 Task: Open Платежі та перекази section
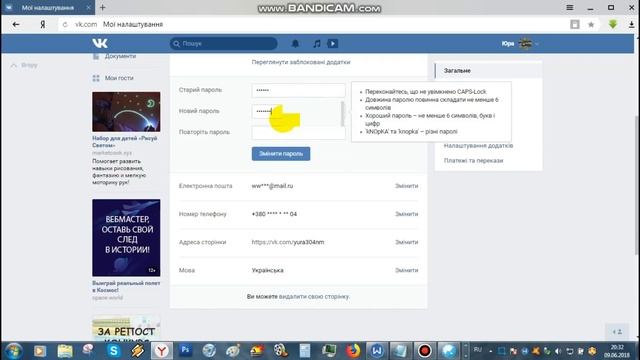(473, 160)
